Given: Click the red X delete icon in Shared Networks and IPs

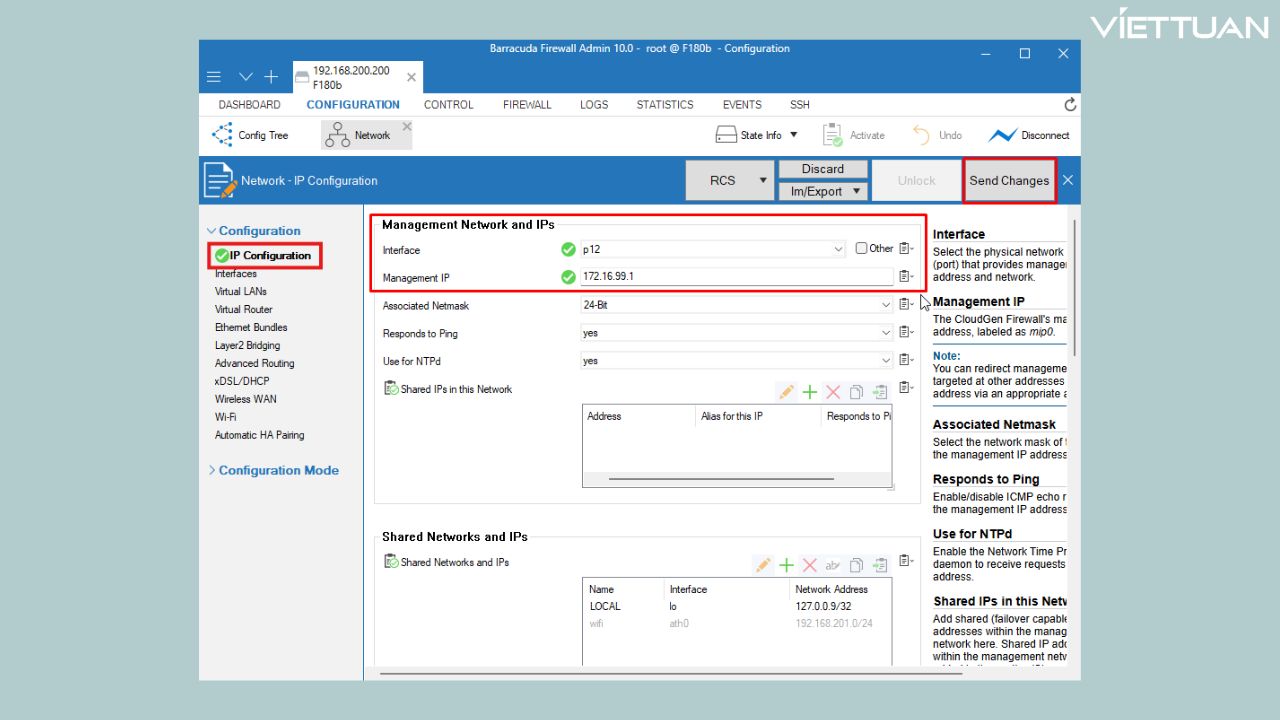Looking at the screenshot, I should click(810, 566).
